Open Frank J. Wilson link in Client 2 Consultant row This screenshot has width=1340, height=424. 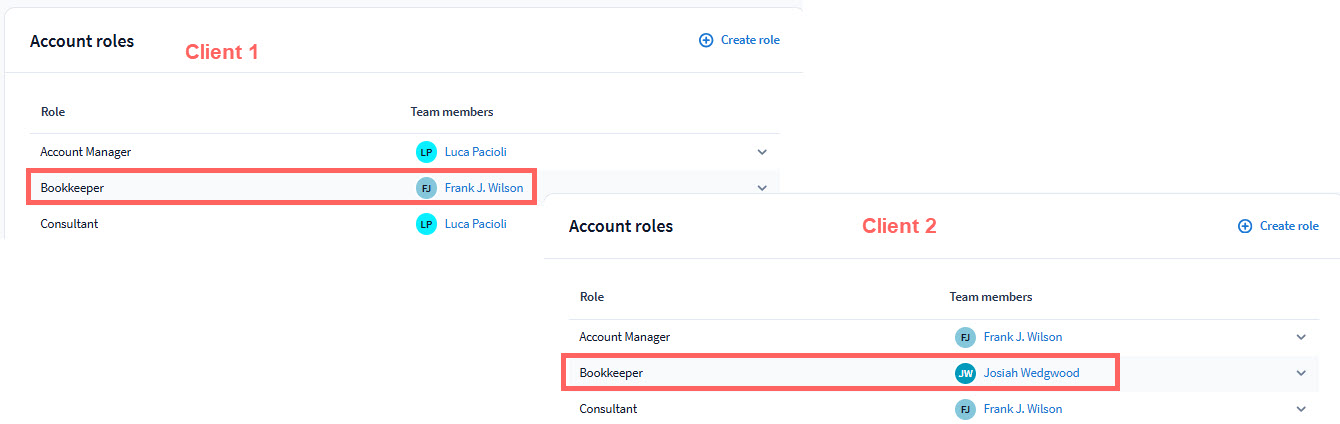[x=1023, y=409]
